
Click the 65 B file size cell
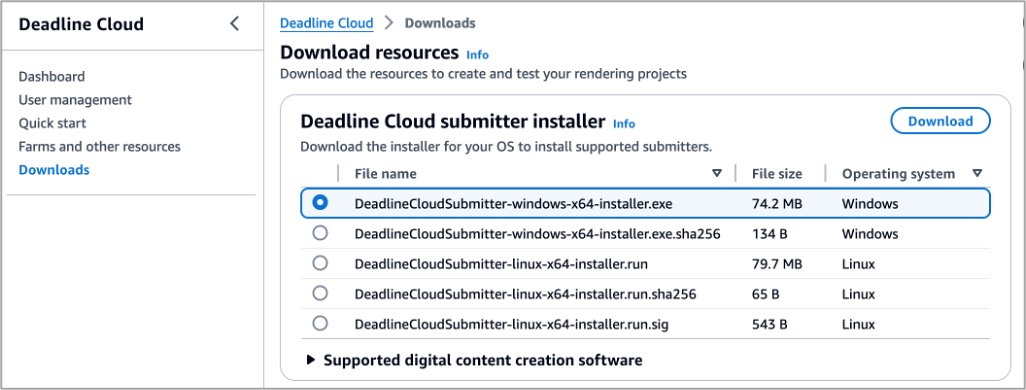pyautogui.click(x=766, y=294)
